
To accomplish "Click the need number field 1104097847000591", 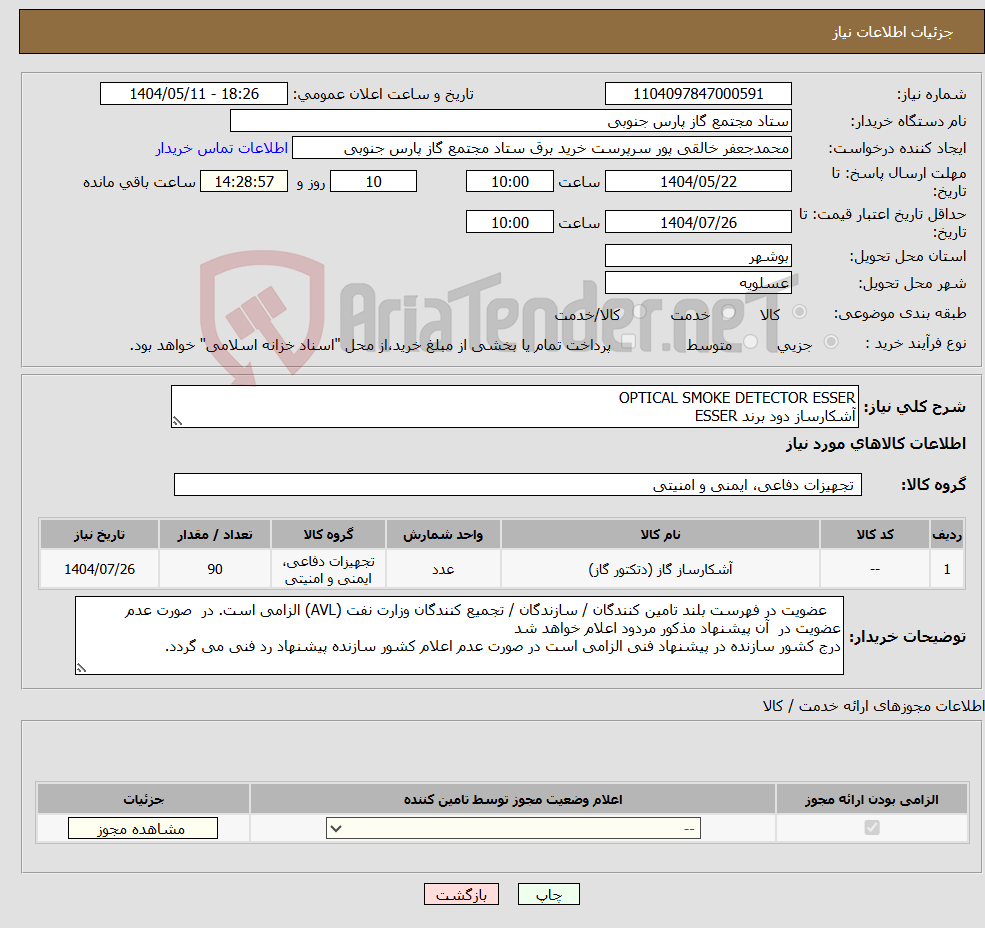I will 698,94.
